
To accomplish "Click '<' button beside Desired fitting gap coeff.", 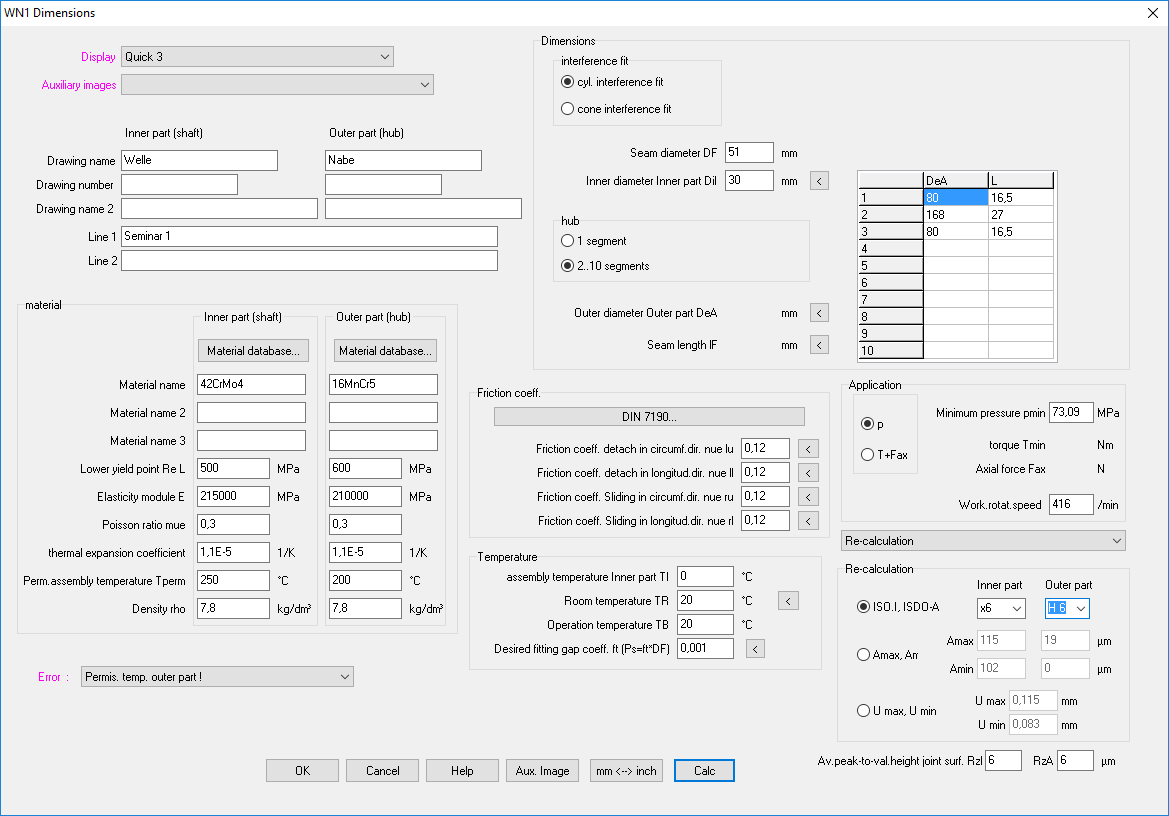I will [755, 649].
